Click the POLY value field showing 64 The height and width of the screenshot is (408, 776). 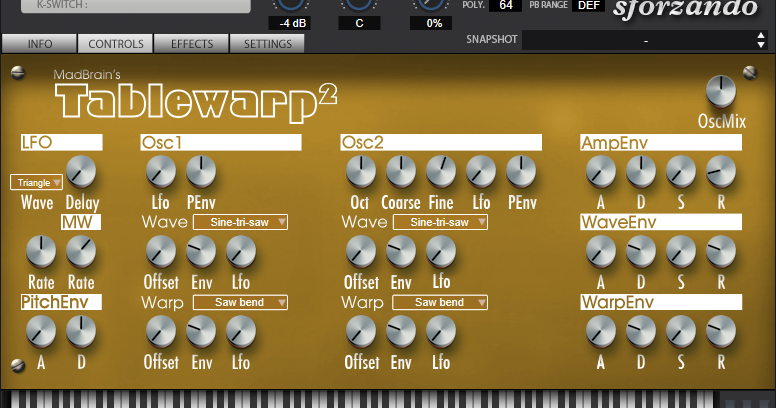pos(505,5)
